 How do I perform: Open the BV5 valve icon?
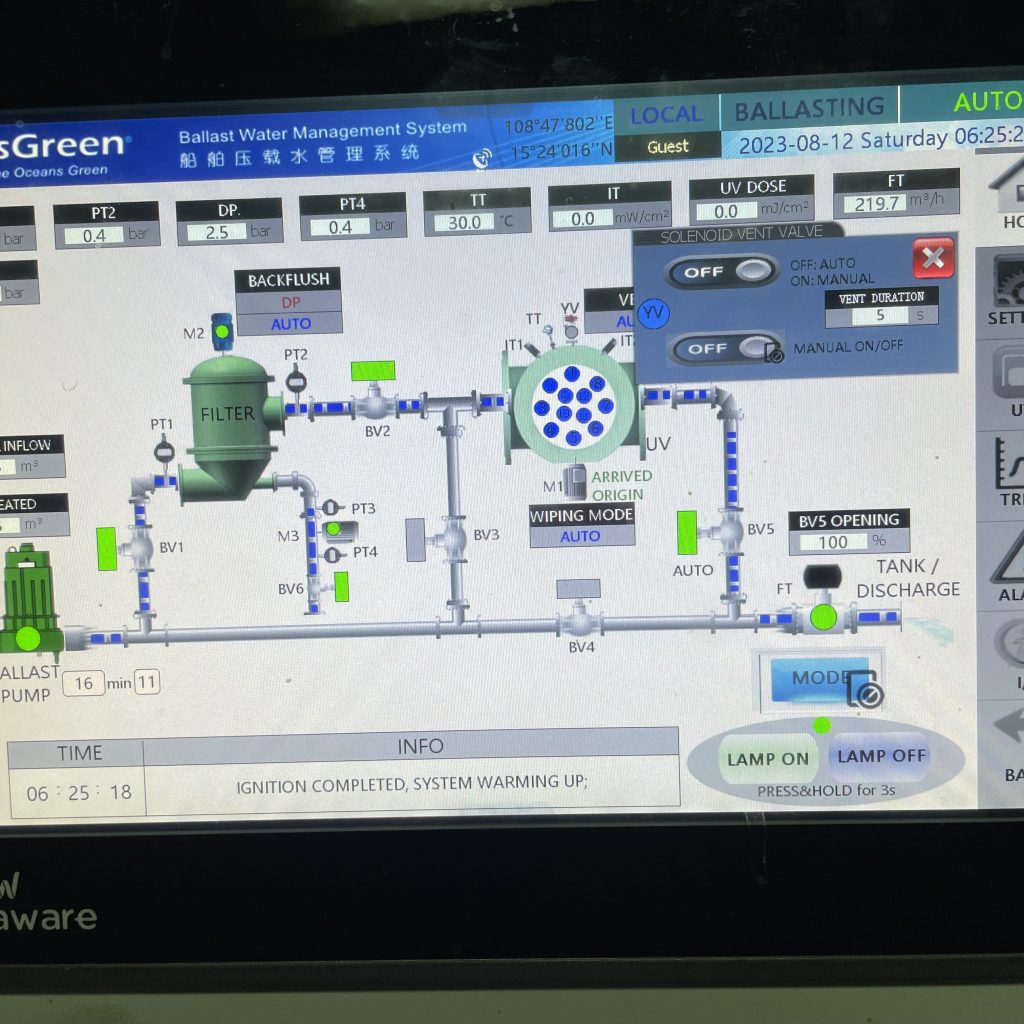tap(731, 531)
